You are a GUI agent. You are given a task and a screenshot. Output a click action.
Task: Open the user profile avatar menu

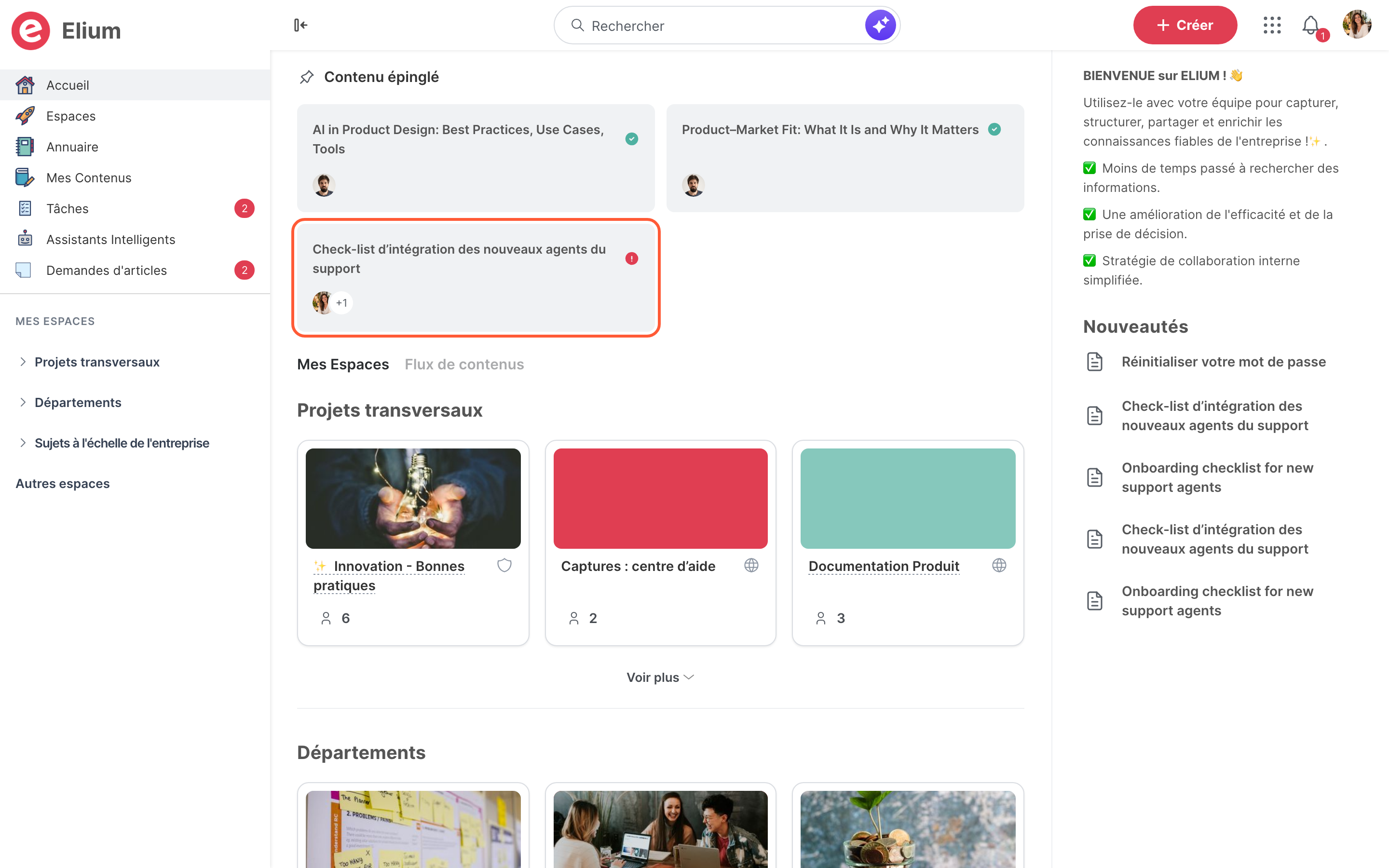click(x=1357, y=25)
